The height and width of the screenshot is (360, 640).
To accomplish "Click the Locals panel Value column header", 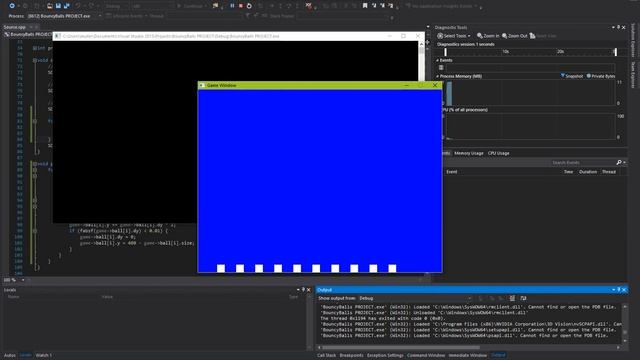I will point(107,297).
